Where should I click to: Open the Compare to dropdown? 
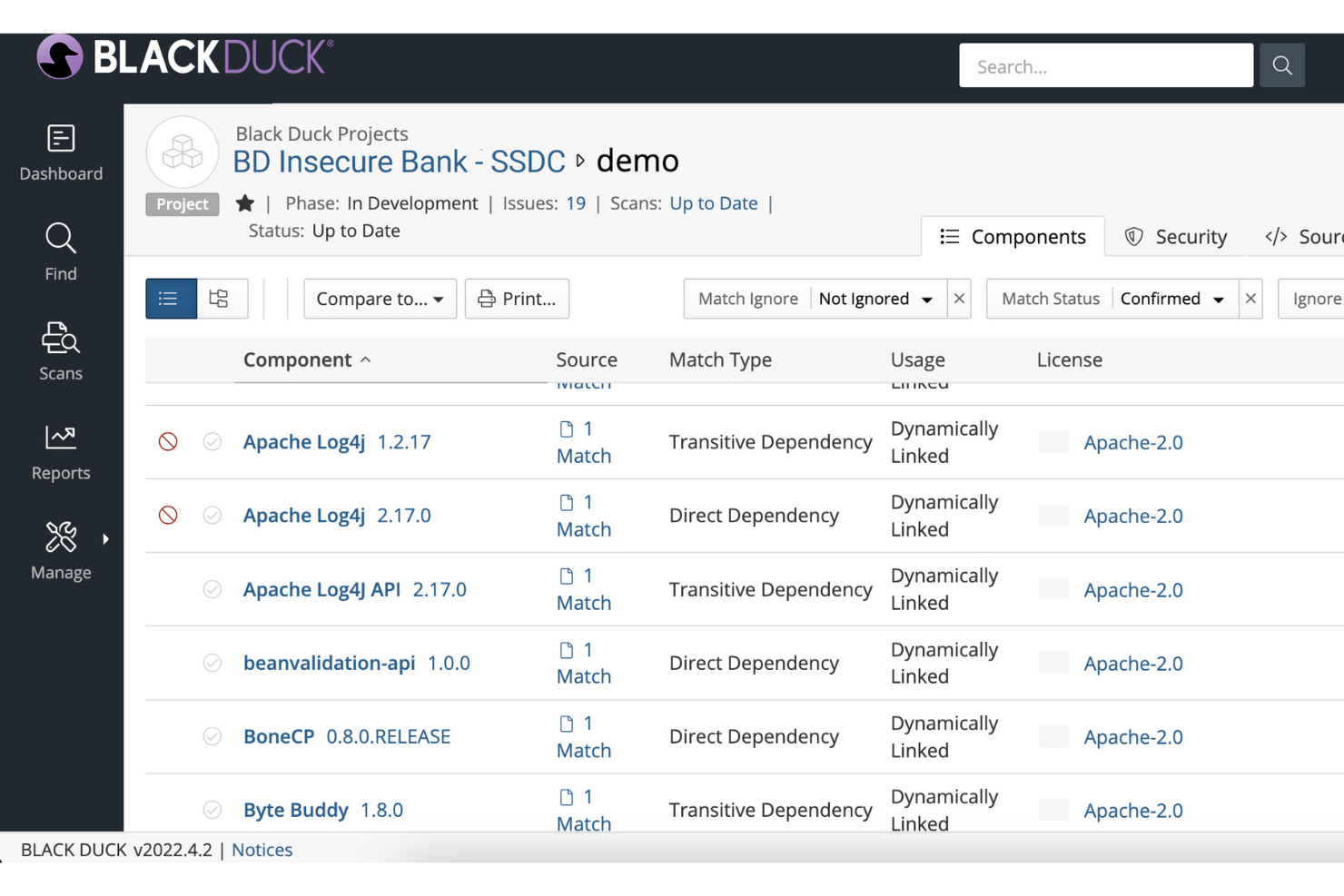(380, 299)
